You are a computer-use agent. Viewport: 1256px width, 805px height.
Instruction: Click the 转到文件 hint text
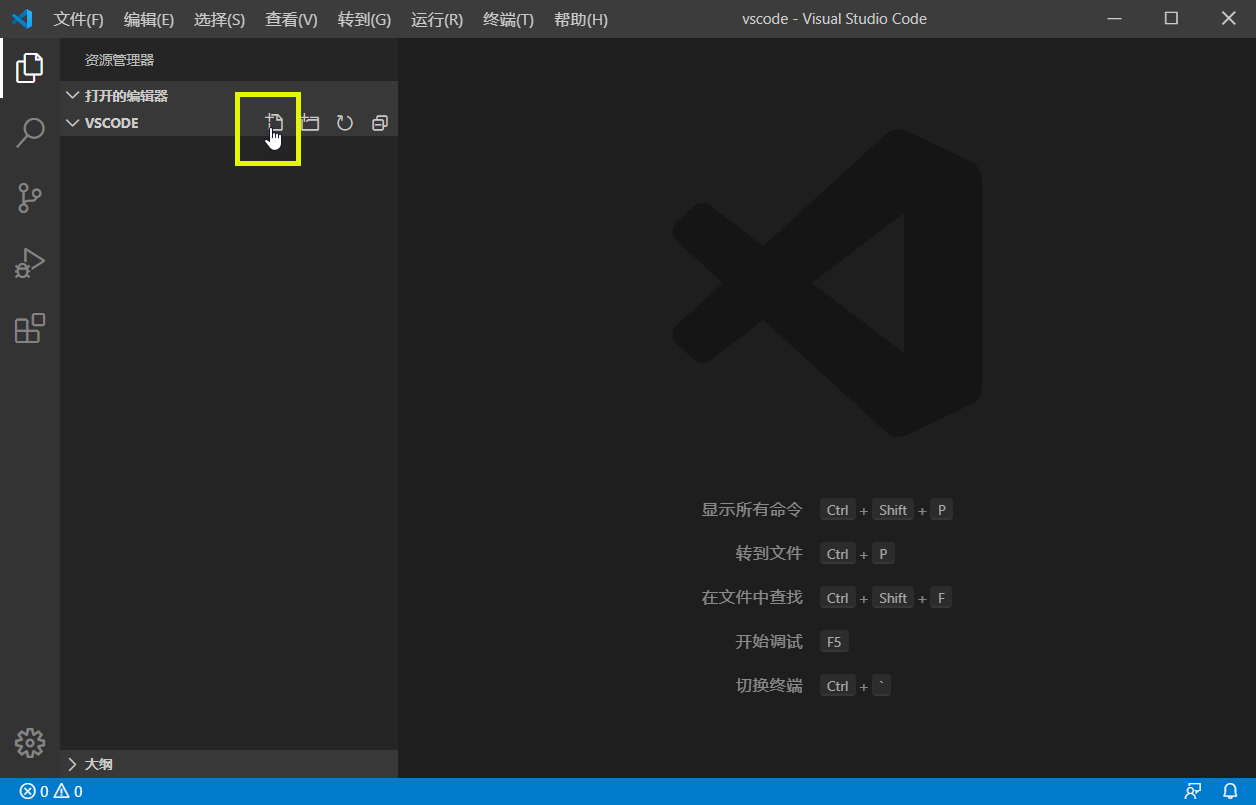(x=769, y=554)
